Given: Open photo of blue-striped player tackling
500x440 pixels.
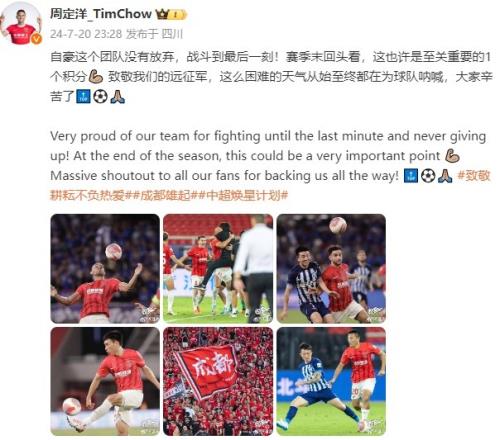Looking at the screenshot, I should point(331,381).
